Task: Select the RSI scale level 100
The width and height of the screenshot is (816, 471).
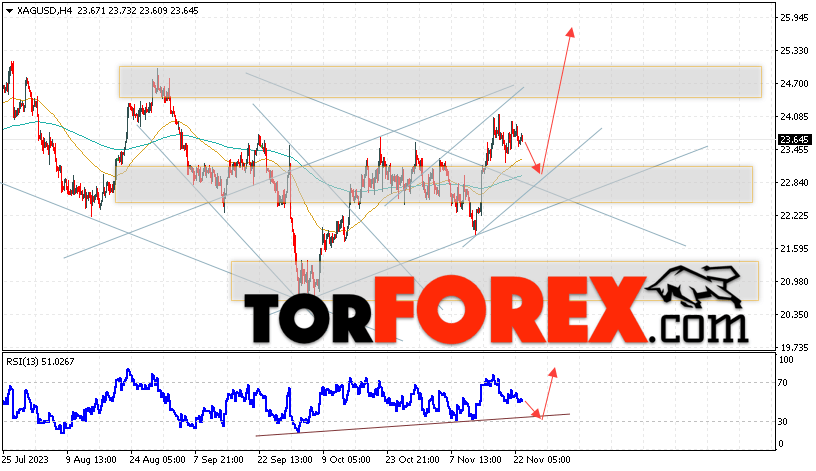Action: 786,360
